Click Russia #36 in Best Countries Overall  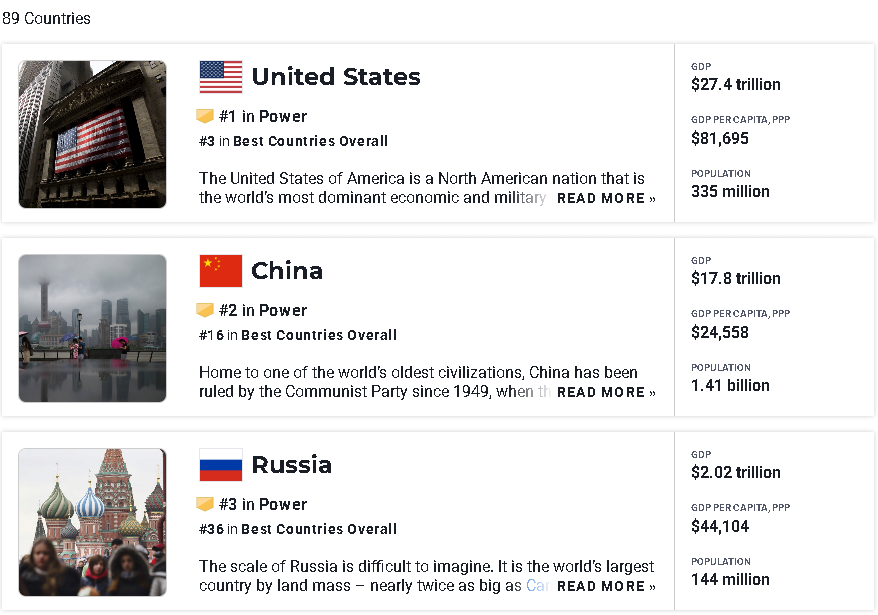pos(298,529)
